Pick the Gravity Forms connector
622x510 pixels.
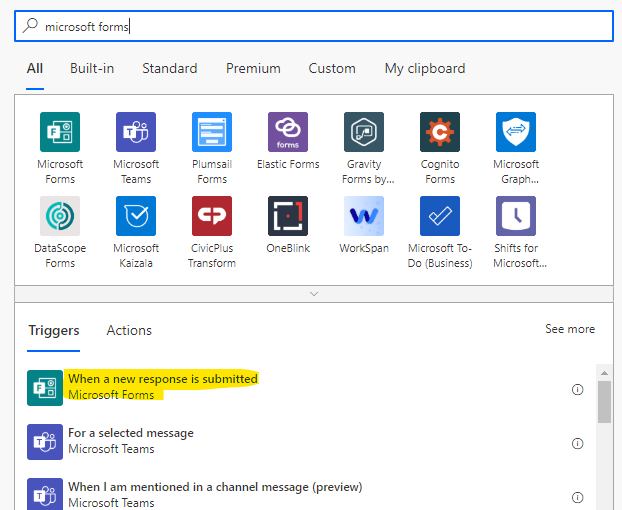(x=364, y=132)
